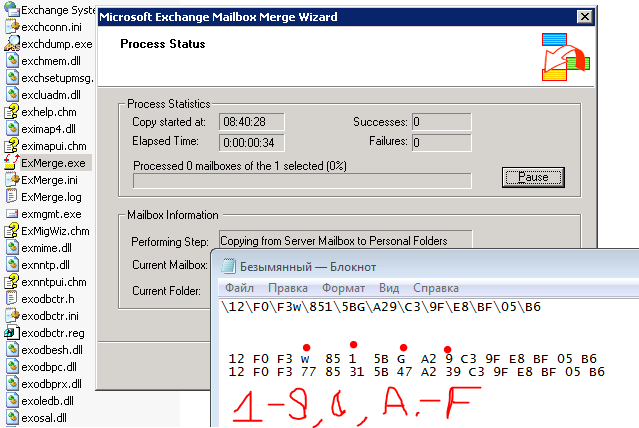
Task: Select exoledb.dll file name
Action: (48, 401)
